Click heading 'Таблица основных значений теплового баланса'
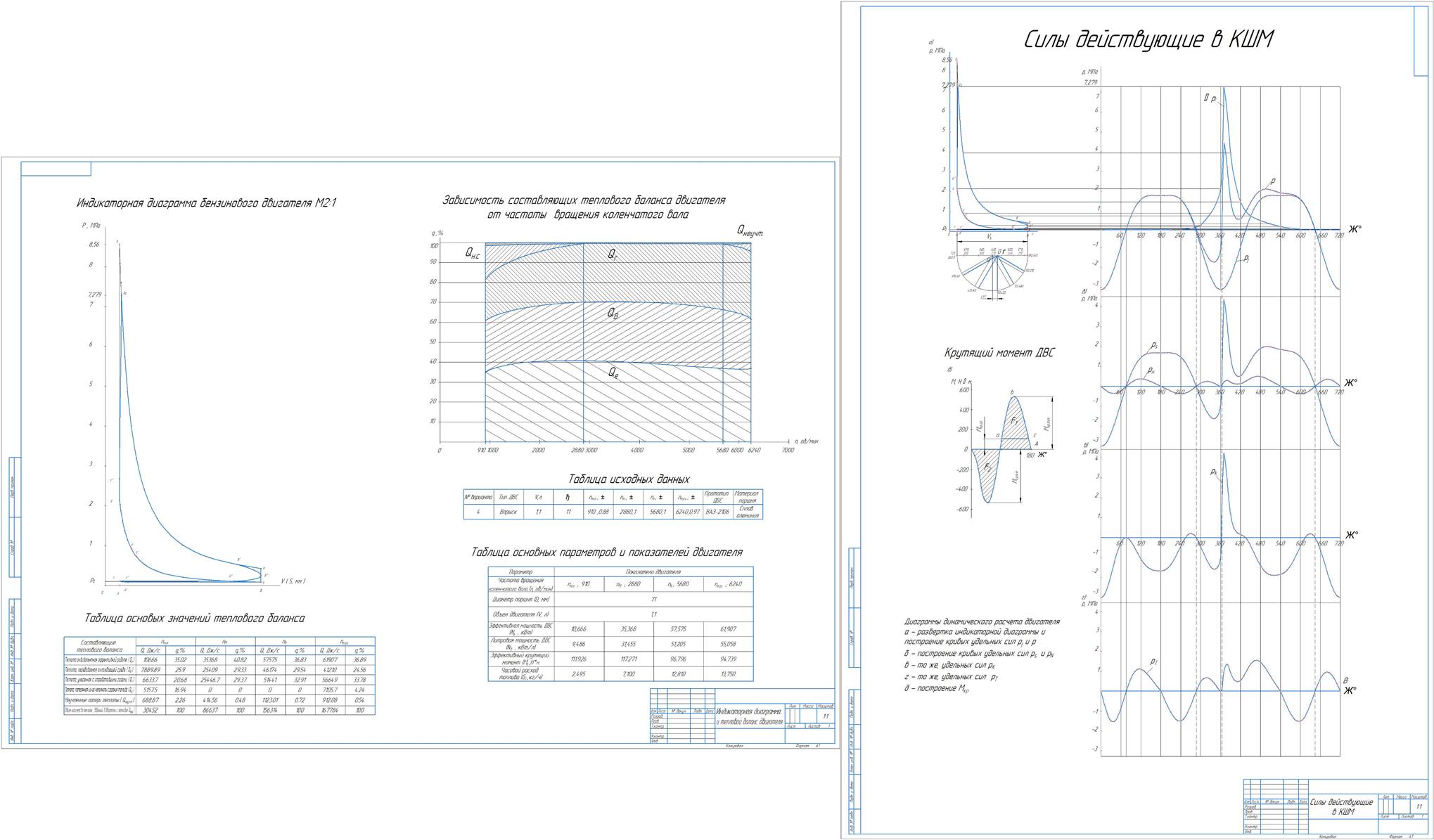 point(195,619)
